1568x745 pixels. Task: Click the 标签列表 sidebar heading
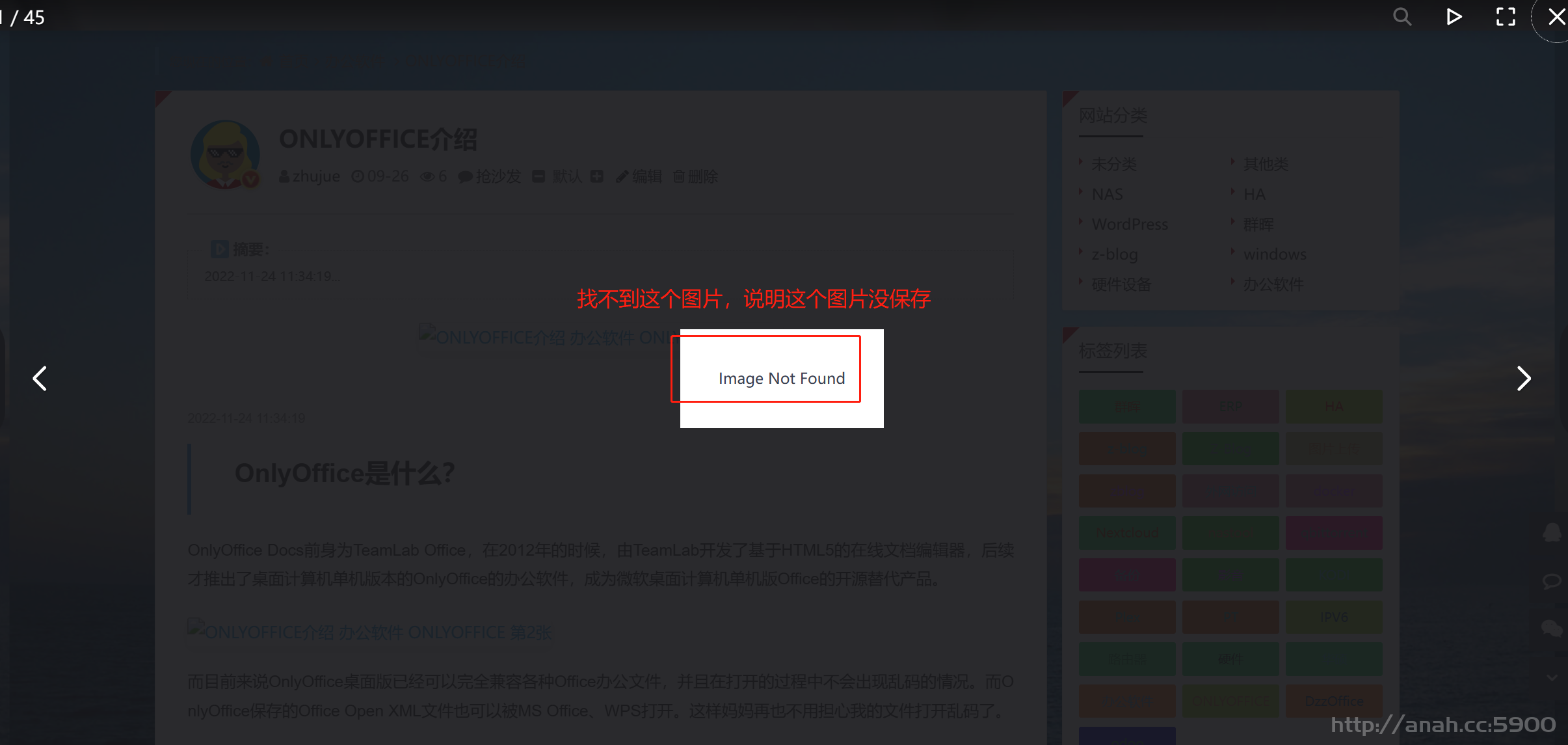coord(1113,351)
